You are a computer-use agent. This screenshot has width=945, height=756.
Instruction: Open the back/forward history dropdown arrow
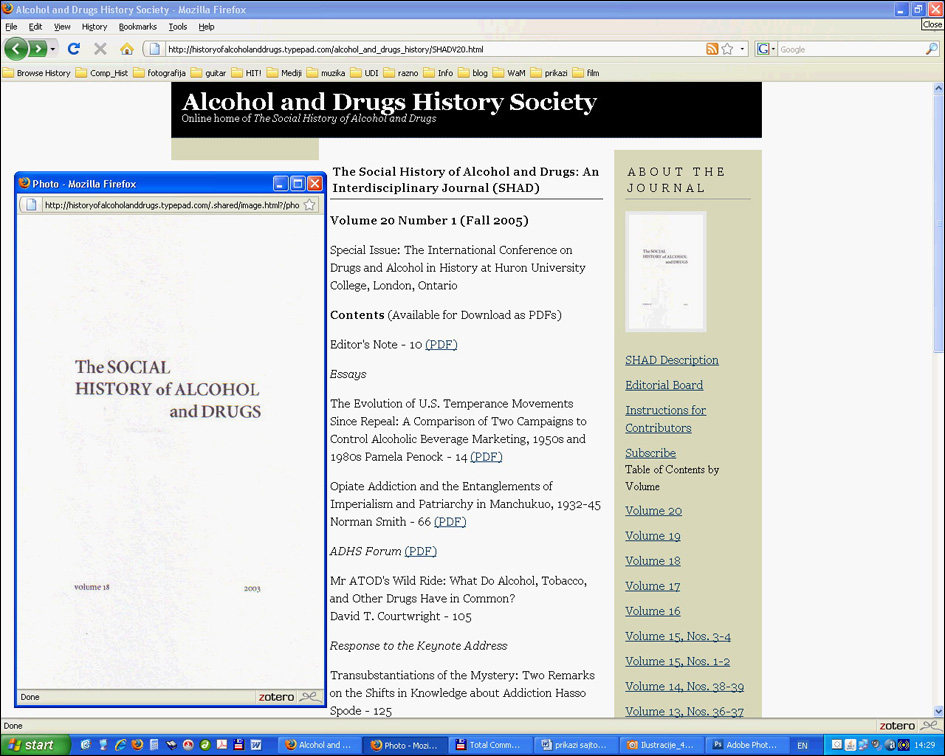tap(53, 49)
